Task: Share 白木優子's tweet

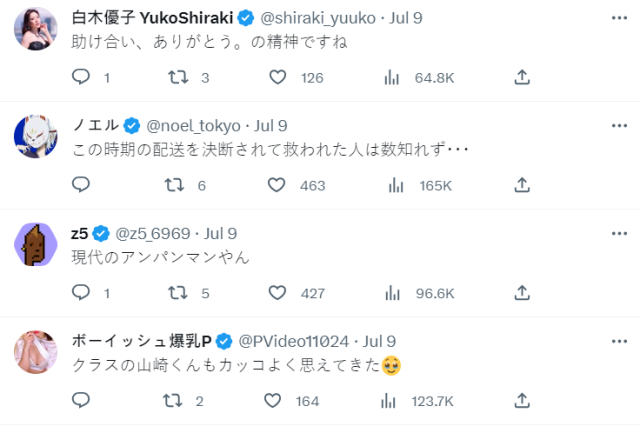Action: click(x=521, y=77)
